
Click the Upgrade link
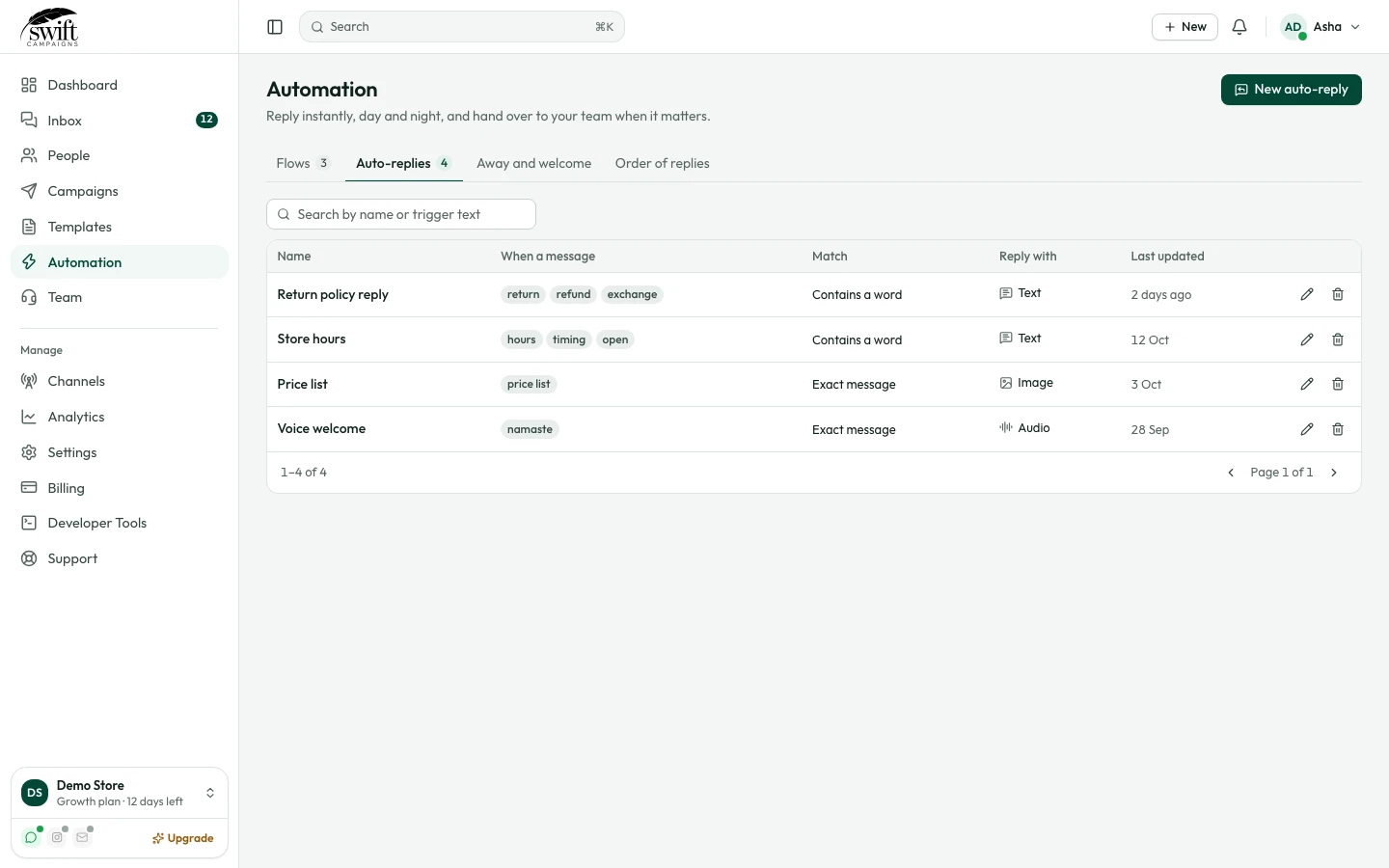point(182,838)
